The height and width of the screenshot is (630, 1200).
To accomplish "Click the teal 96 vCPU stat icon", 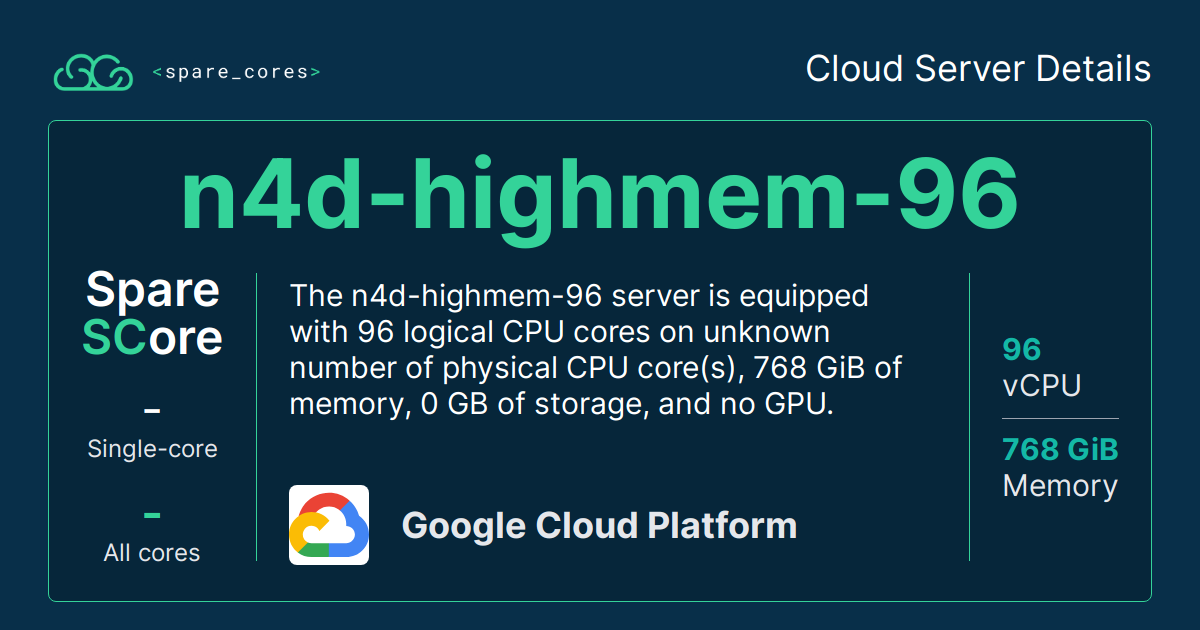I will pos(1021,350).
